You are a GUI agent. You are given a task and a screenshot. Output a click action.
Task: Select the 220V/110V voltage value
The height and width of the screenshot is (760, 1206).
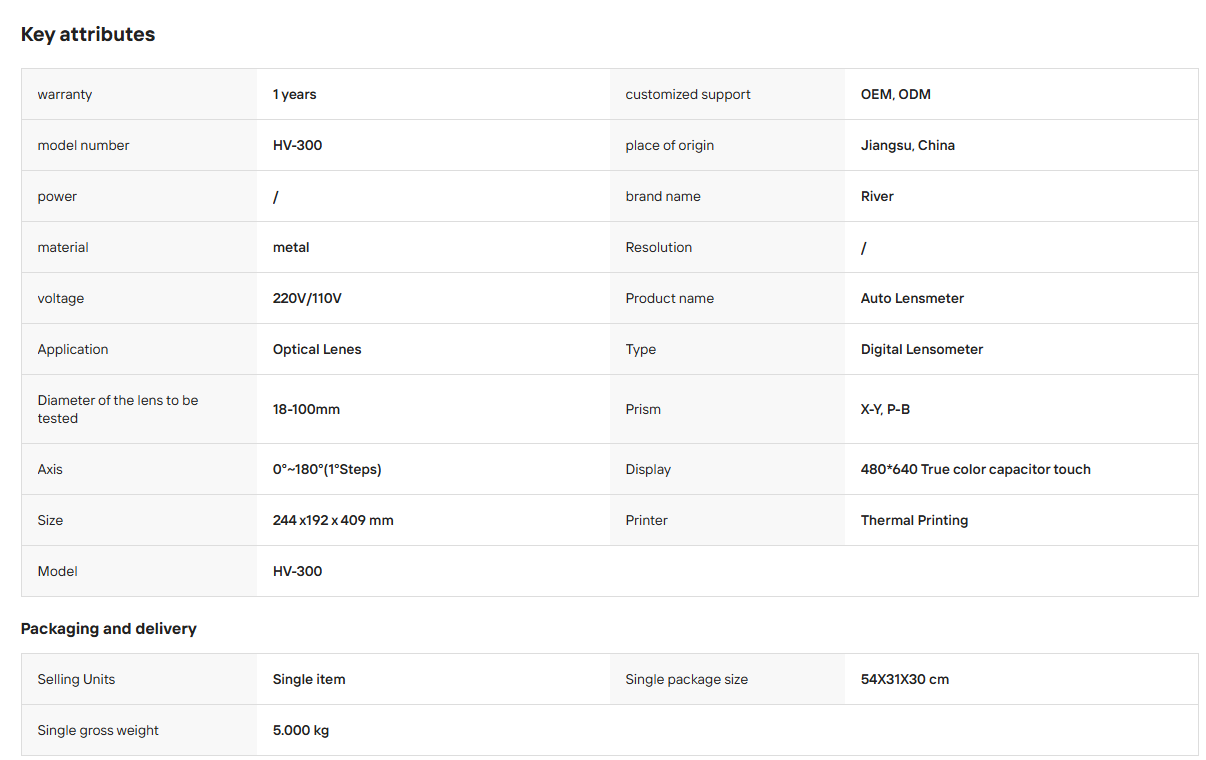(x=307, y=298)
